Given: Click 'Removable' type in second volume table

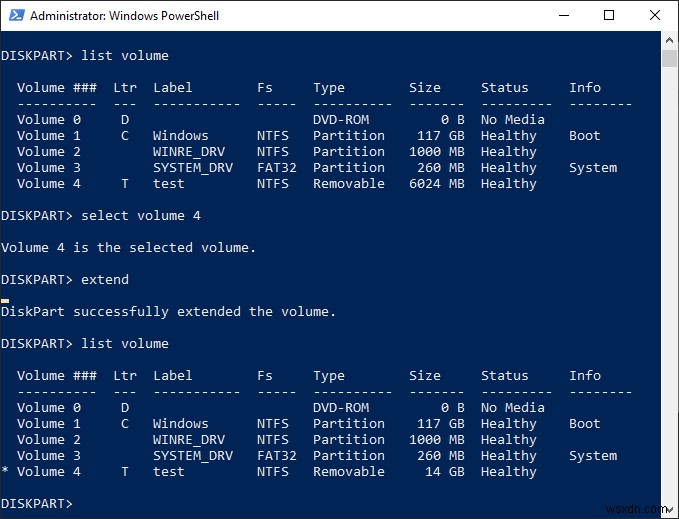Looking at the screenshot, I should 349,471.
